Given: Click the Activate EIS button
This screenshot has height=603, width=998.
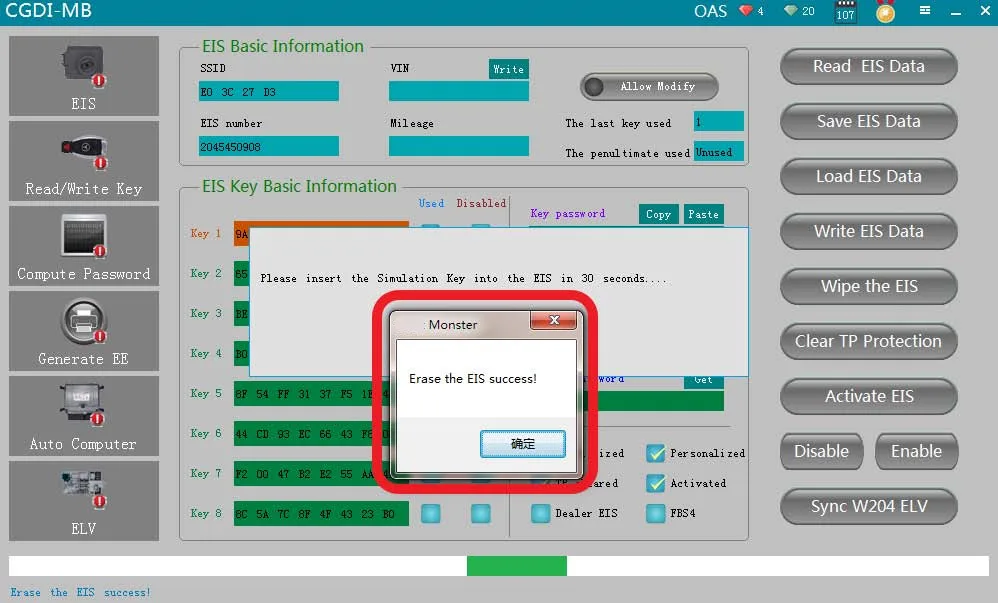Looking at the screenshot, I should click(x=869, y=396).
